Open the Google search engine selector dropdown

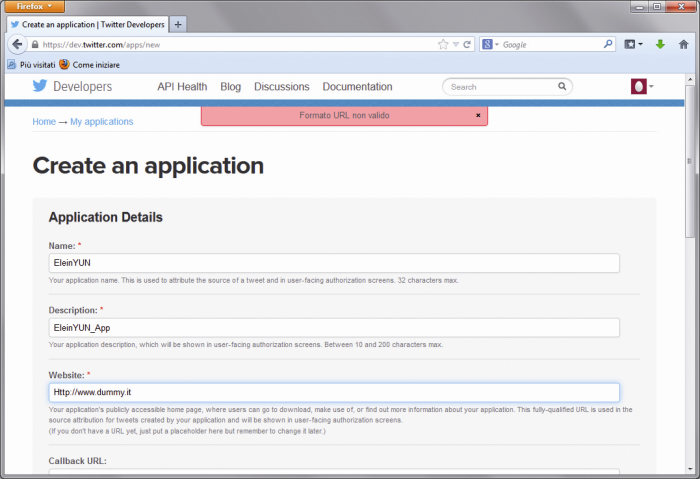(490, 44)
